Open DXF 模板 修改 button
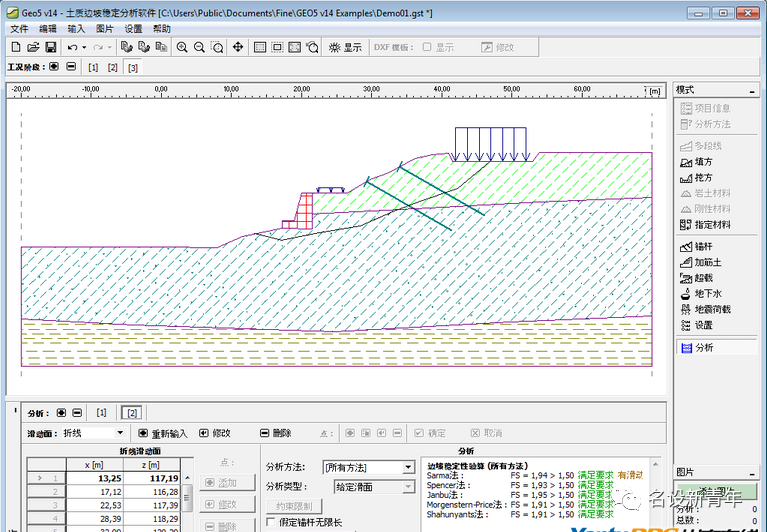This screenshot has width=767, height=532. pyautogui.click(x=497, y=47)
